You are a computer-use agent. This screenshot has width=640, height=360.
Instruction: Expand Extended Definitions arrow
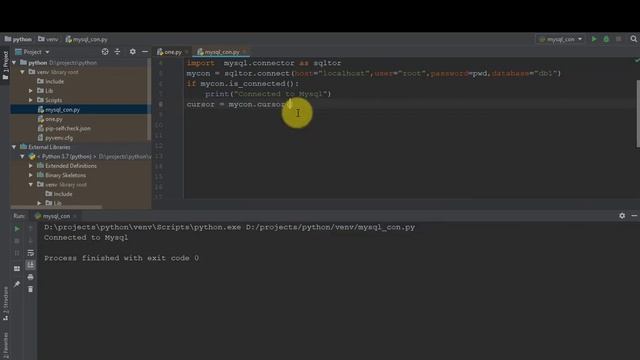31,166
